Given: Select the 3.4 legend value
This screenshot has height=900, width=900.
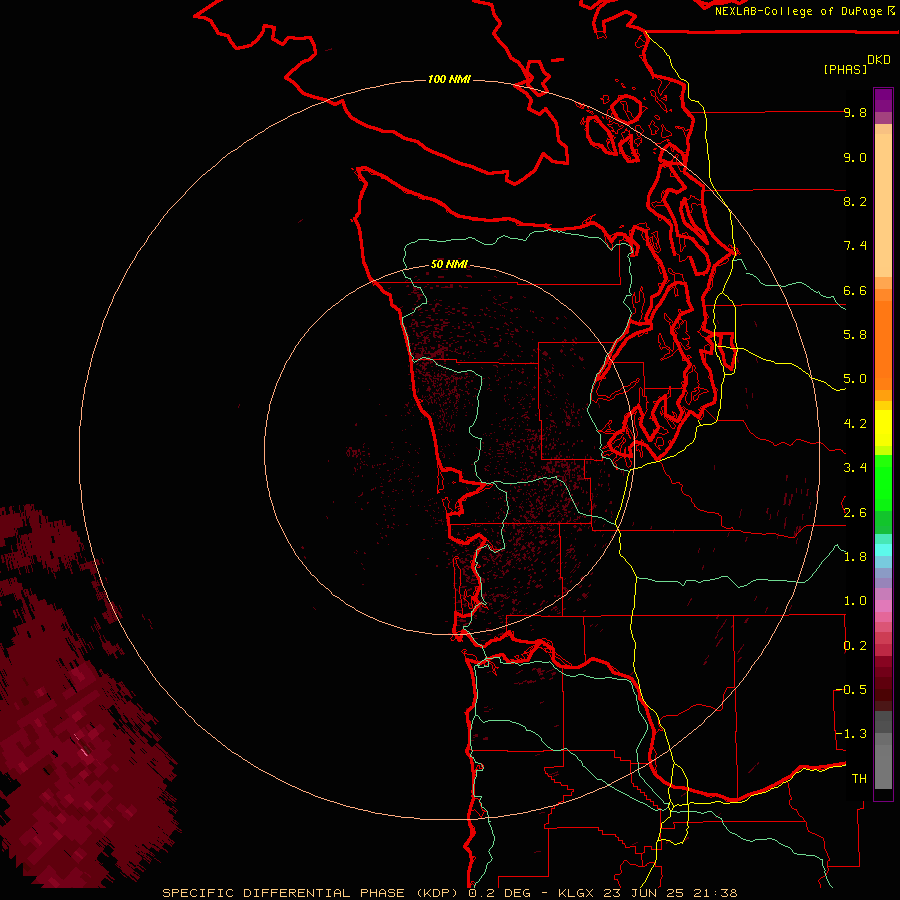Looking at the screenshot, I should pyautogui.click(x=855, y=468).
